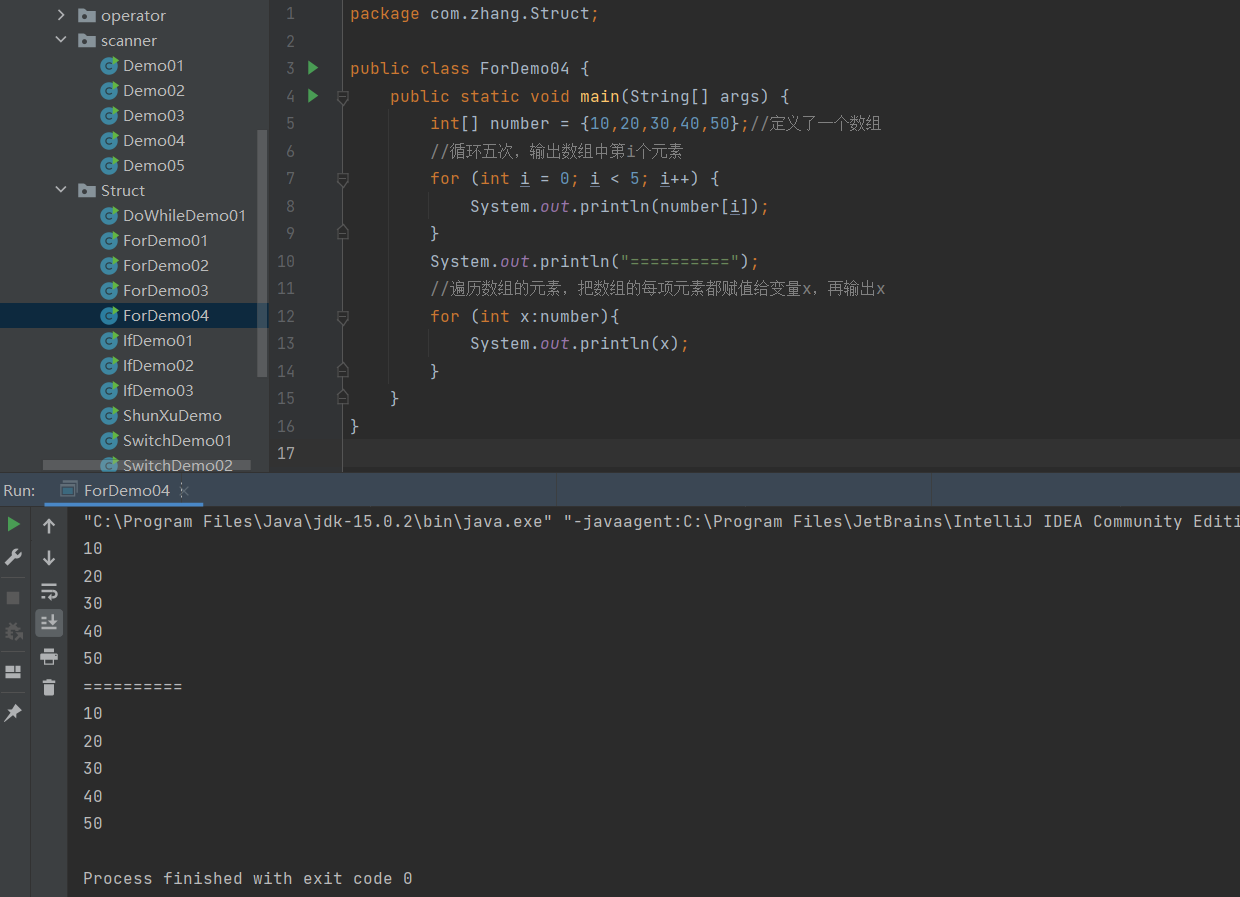The width and height of the screenshot is (1240, 897).
Task: Toggle Pin Tab in the Run panel
Action: [x=13, y=712]
